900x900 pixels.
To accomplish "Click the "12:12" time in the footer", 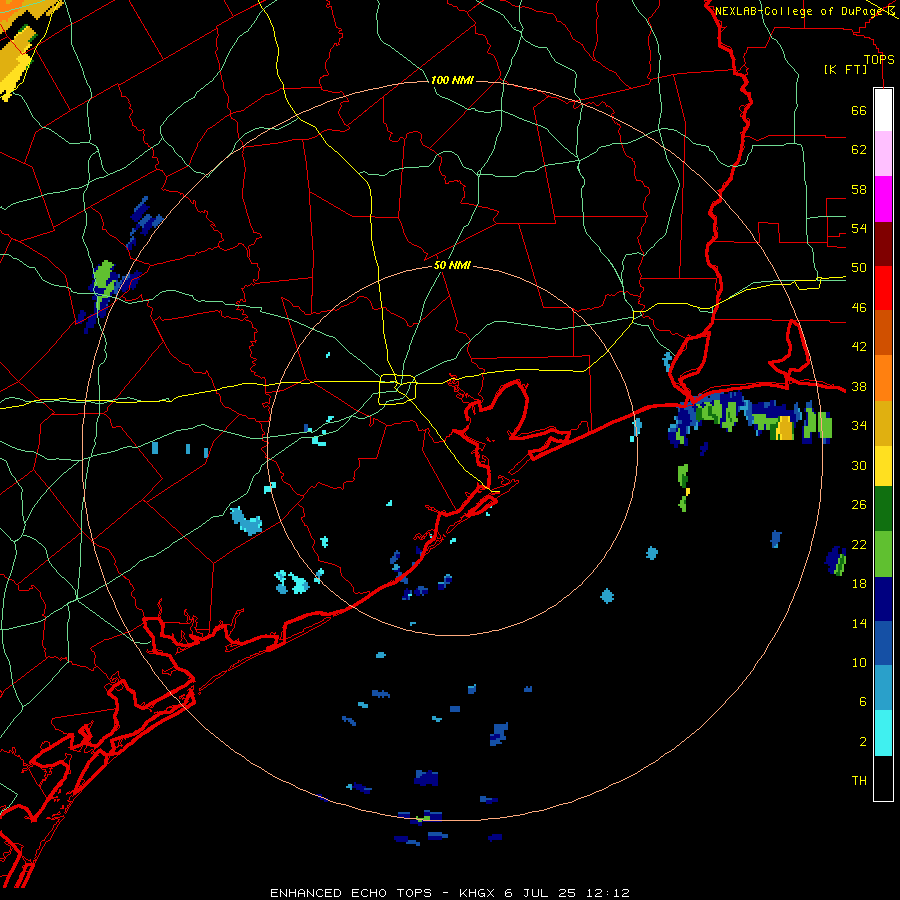I will (608, 893).
